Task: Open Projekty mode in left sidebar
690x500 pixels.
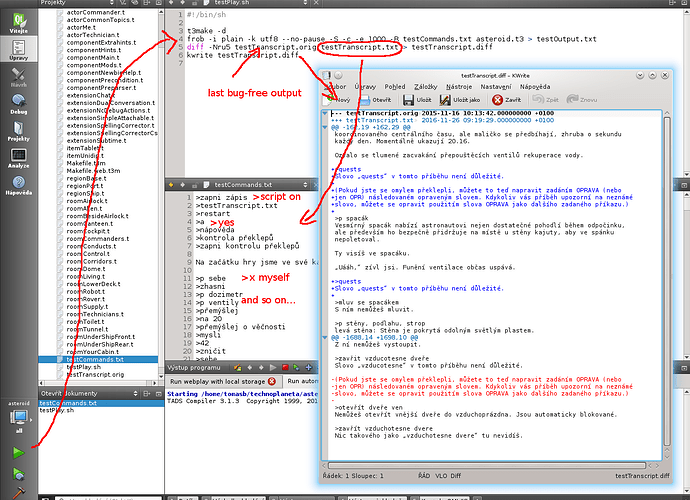Action: pyautogui.click(x=18, y=131)
